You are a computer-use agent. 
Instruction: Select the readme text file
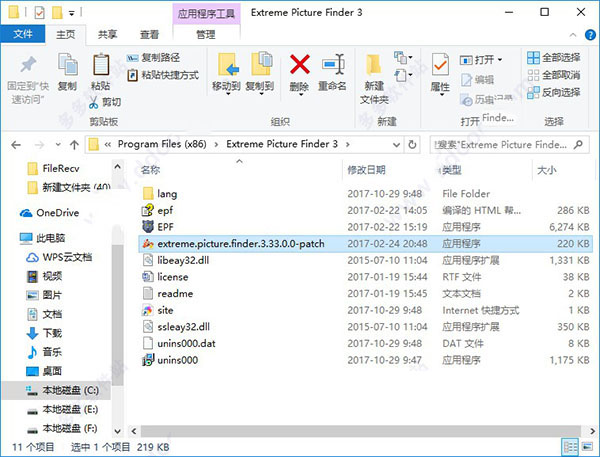(365, 294)
